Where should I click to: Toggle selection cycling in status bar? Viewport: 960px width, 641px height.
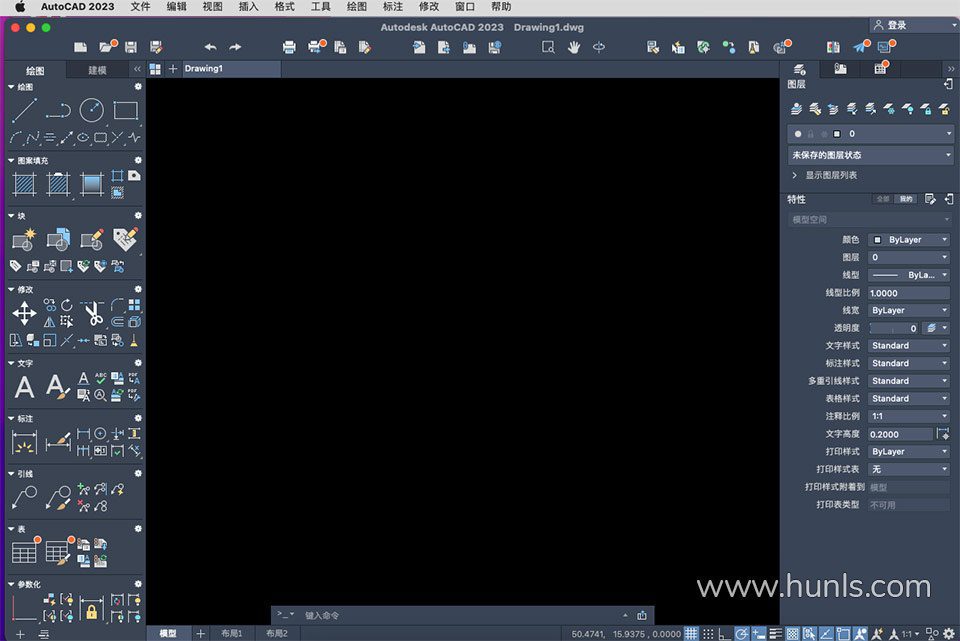pyautogui.click(x=809, y=634)
